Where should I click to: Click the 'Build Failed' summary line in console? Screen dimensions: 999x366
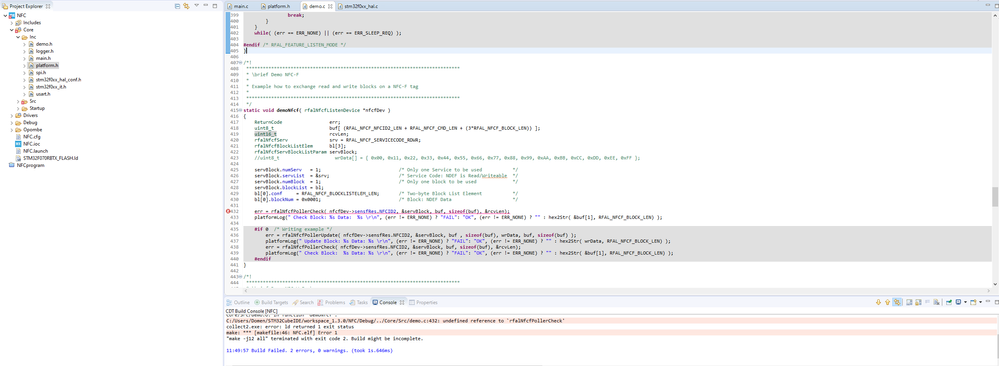[309, 350]
